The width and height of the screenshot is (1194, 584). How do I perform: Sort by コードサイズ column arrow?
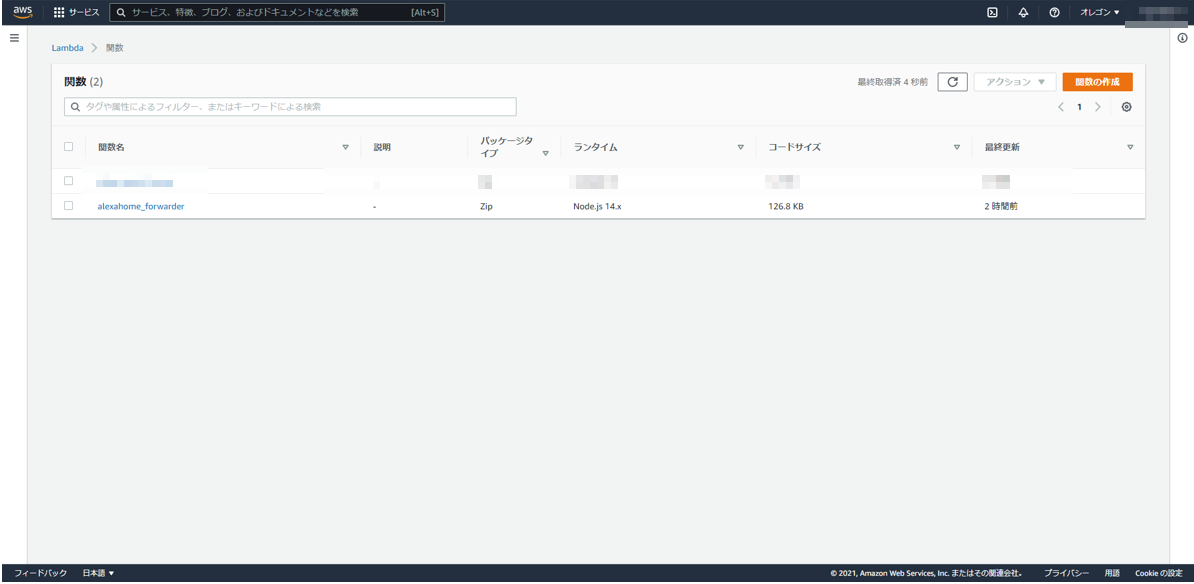(956, 147)
